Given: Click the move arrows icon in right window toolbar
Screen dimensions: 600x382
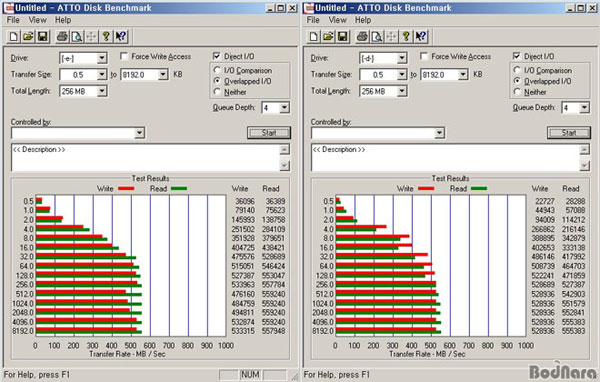Looking at the screenshot, I should pyautogui.click(x=391, y=36).
